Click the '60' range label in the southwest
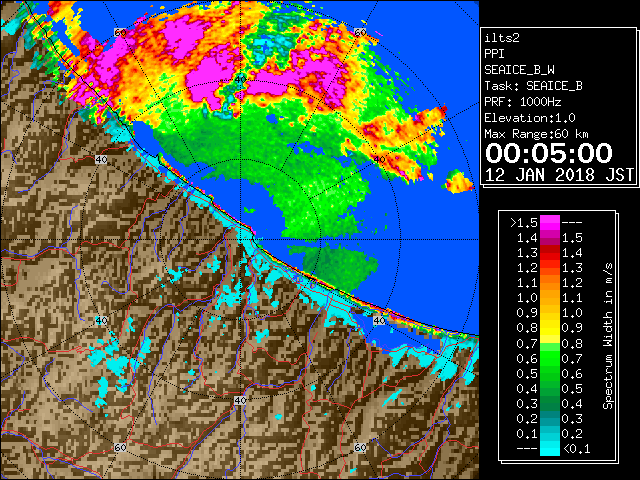 [120, 447]
